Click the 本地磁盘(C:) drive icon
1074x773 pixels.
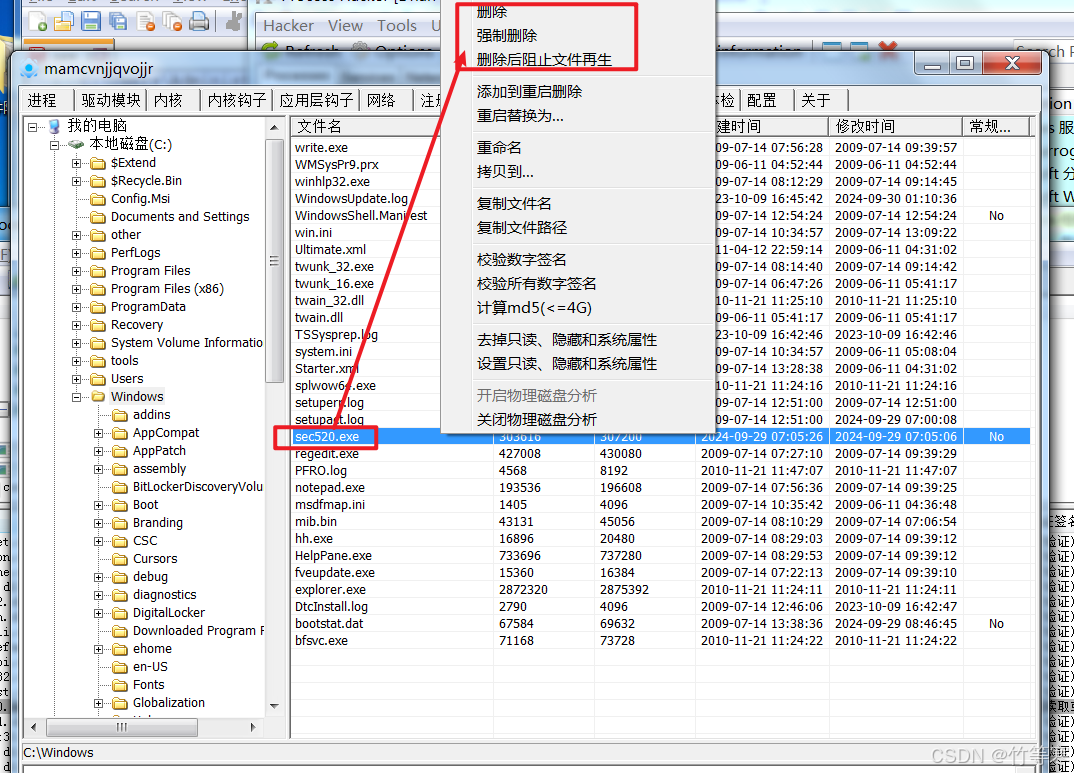coord(77,144)
